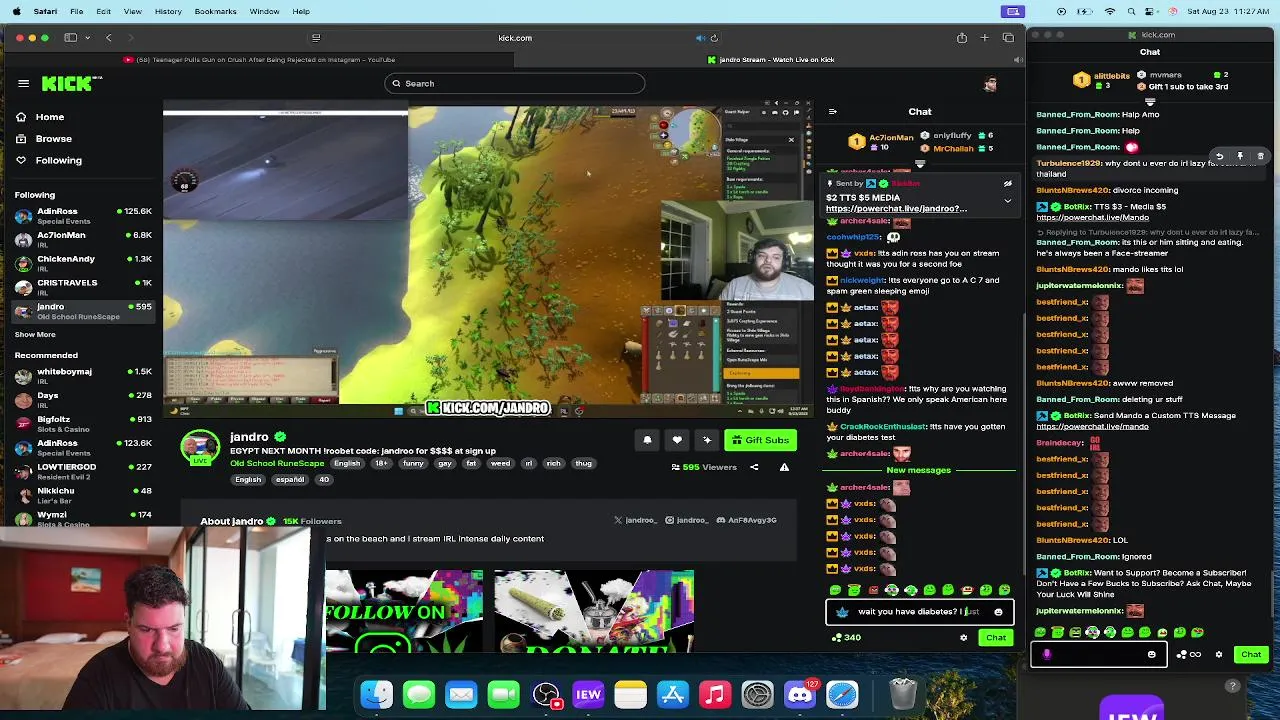
Task: Click the 'weed' stream tag
Action: click(500, 464)
